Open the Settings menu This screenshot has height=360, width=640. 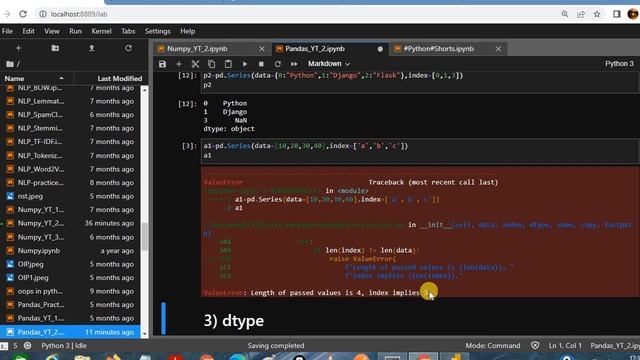point(158,31)
